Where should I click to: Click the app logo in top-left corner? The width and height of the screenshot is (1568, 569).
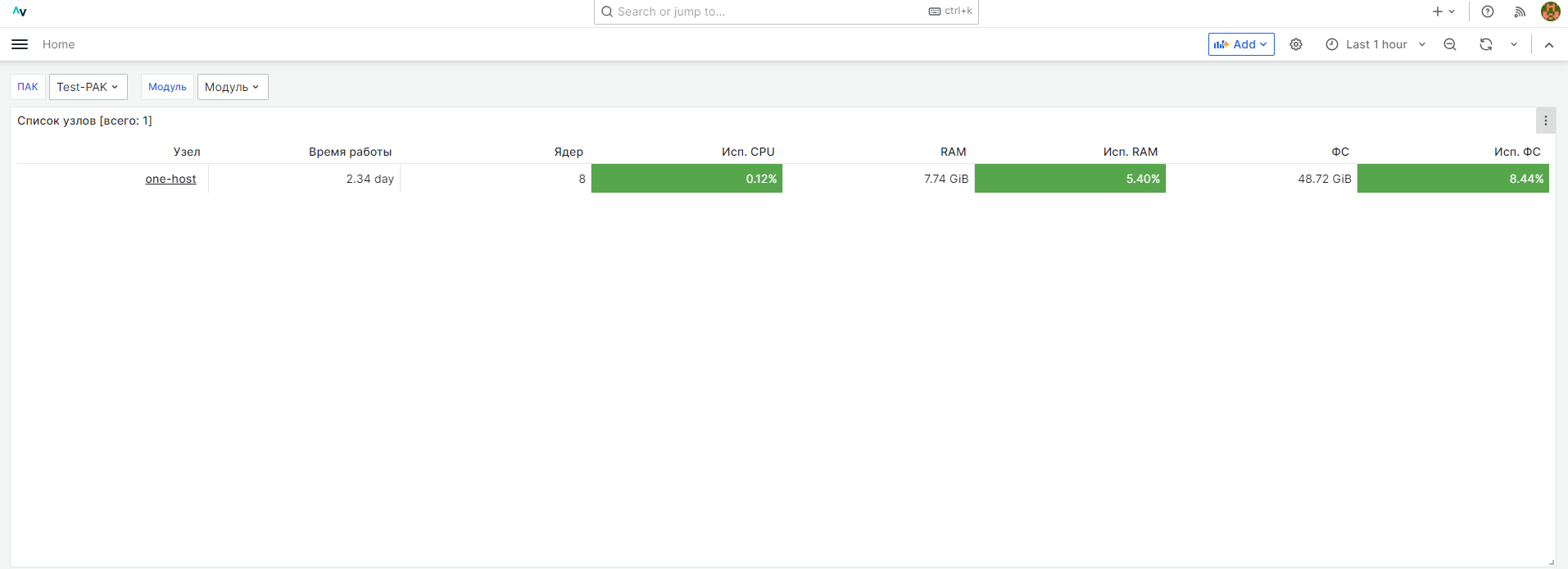[20, 11]
